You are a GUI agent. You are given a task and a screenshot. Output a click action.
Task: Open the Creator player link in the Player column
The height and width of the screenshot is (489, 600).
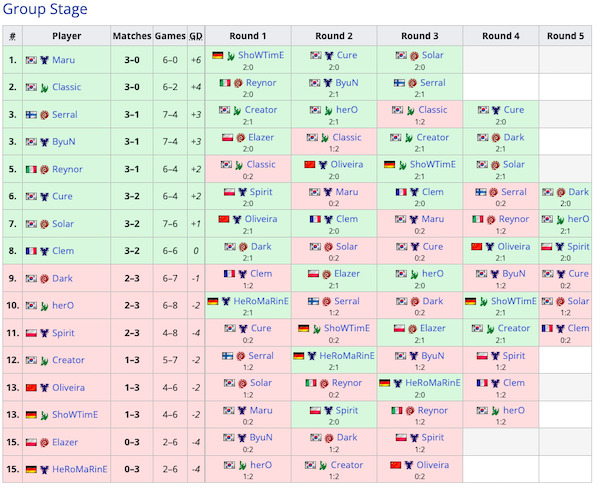68,360
